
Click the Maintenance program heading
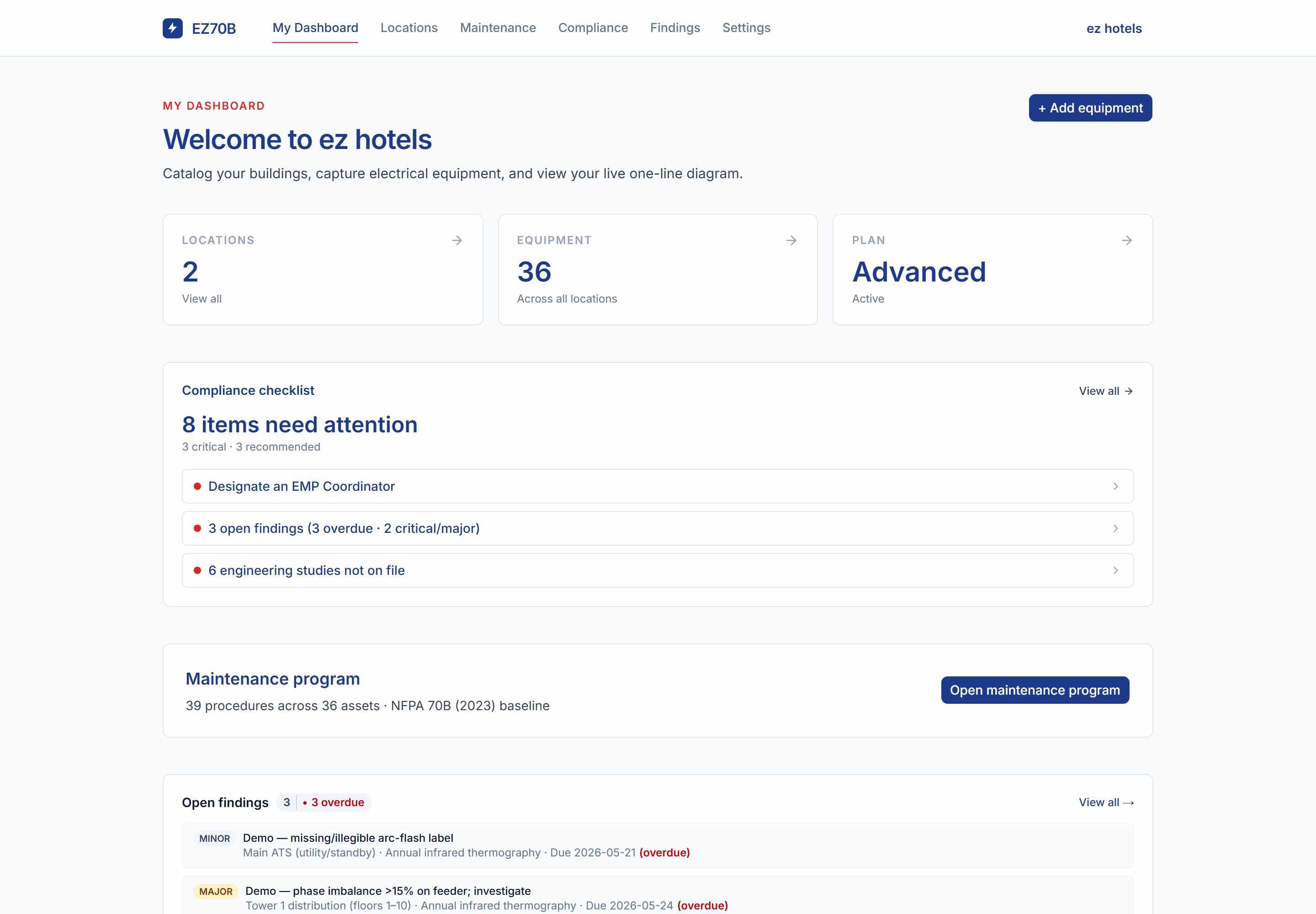tap(273, 679)
